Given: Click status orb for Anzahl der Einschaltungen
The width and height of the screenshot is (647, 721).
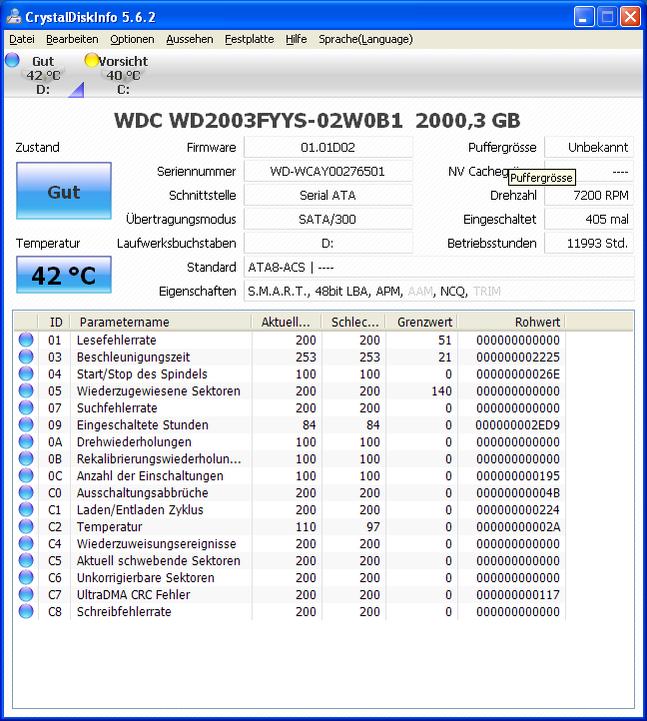Looking at the screenshot, I should click(26, 475).
